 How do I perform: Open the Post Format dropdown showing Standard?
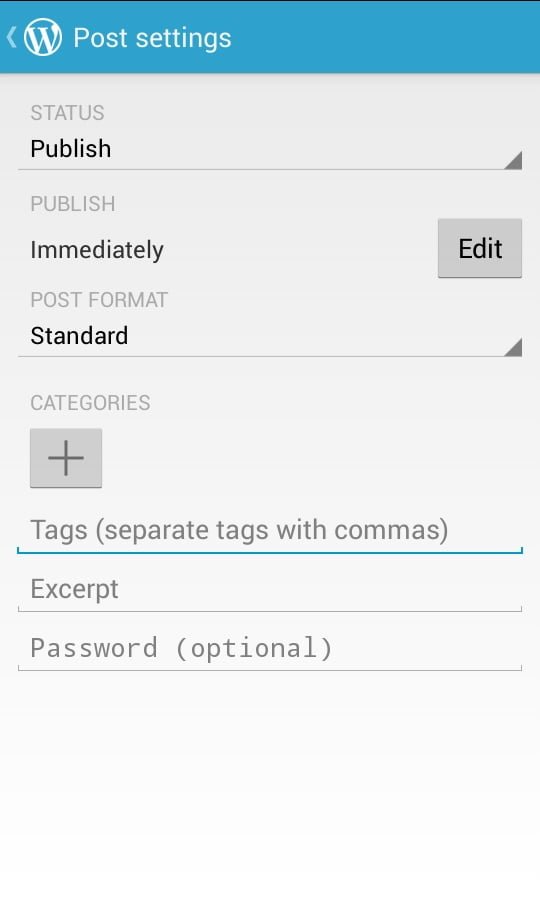click(270, 336)
